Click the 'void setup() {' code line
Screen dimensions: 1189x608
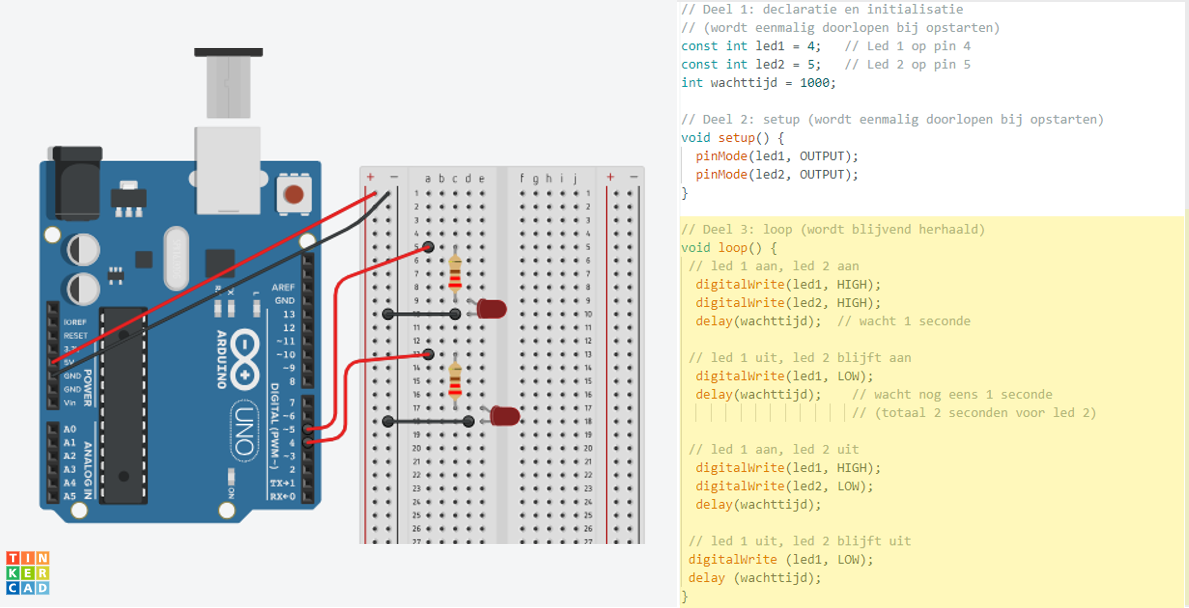732,138
